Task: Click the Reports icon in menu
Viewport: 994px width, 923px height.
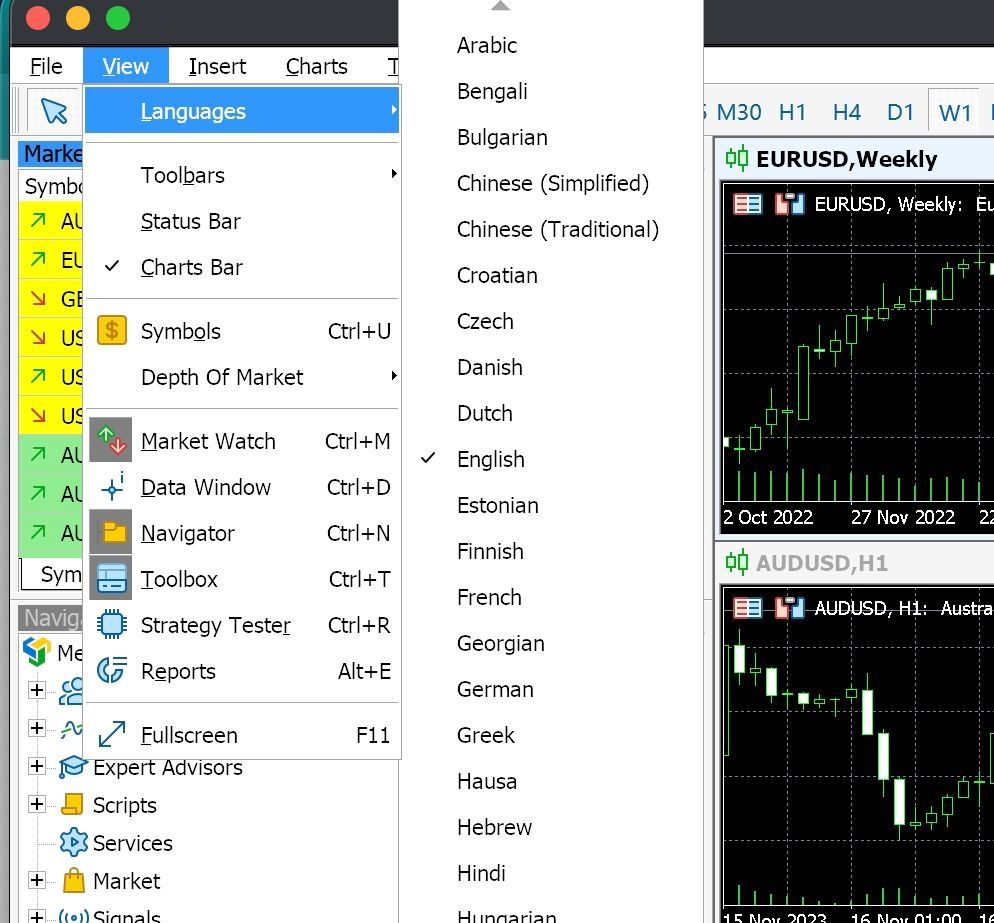Action: coord(111,671)
